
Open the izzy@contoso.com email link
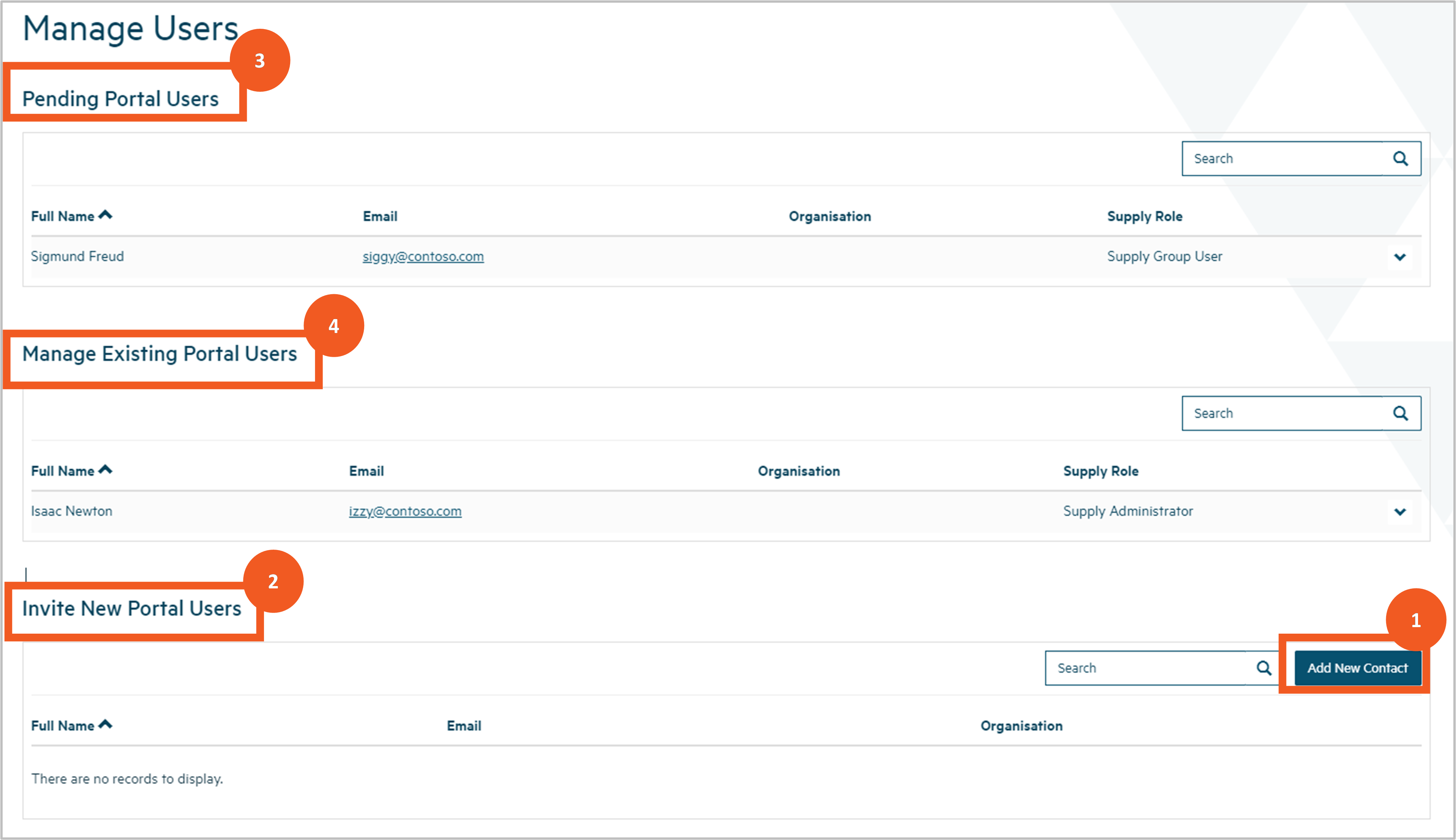(405, 511)
